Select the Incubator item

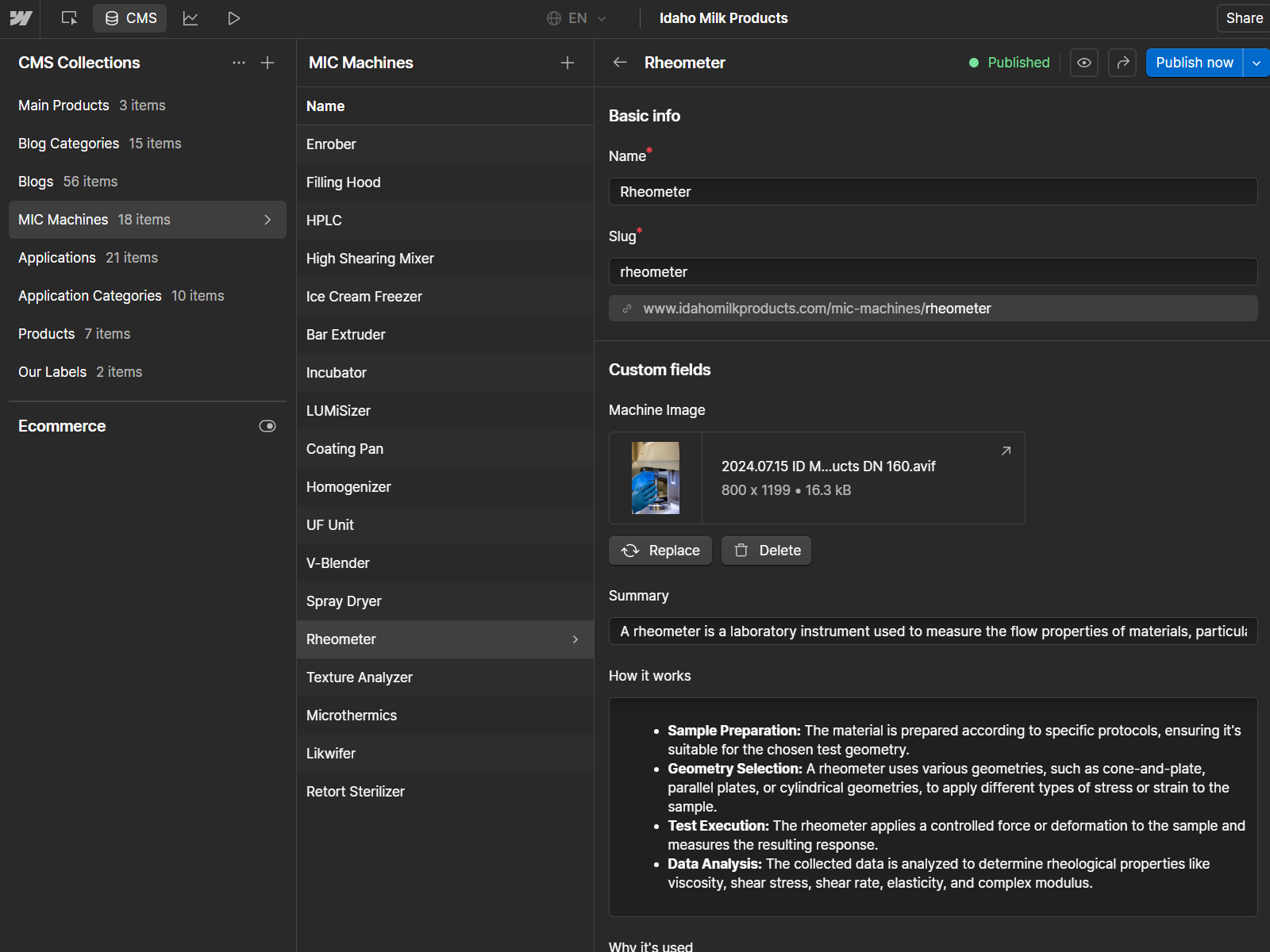pos(445,373)
